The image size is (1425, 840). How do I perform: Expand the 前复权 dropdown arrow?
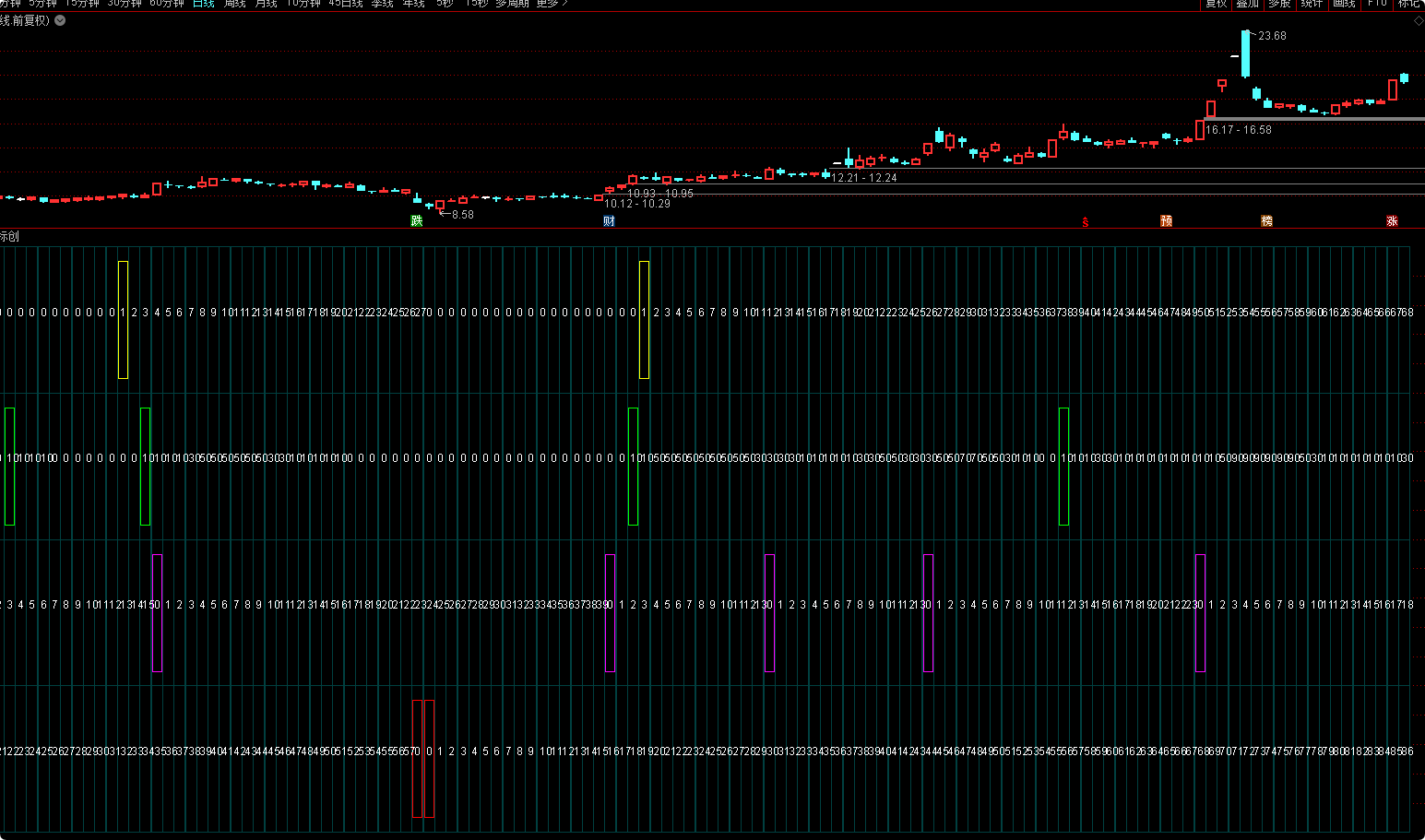[60, 20]
